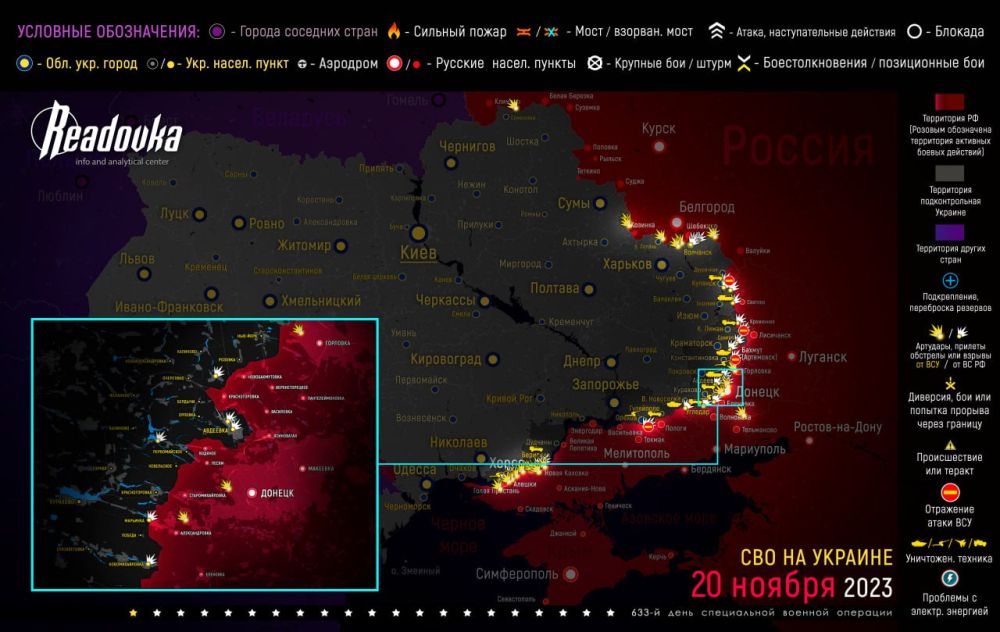Click the Николаев city label
Screen dimensions: 1000x632
pyautogui.click(x=459, y=442)
